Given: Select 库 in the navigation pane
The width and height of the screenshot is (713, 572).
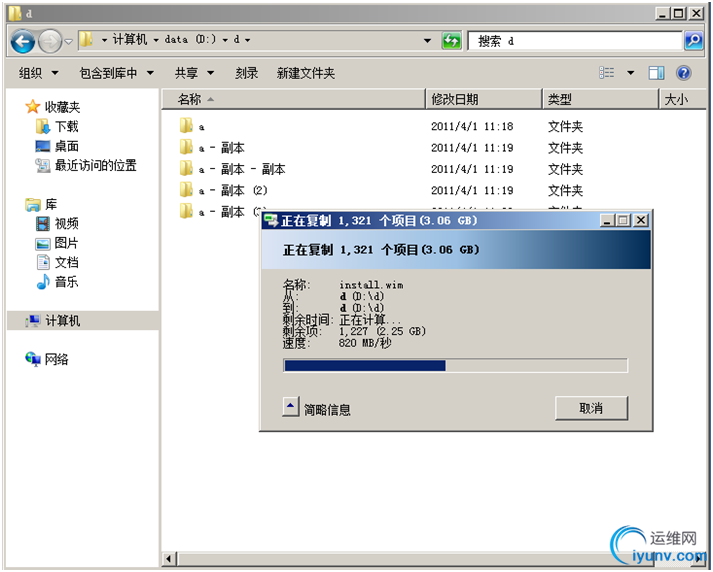Looking at the screenshot, I should coord(50,204).
